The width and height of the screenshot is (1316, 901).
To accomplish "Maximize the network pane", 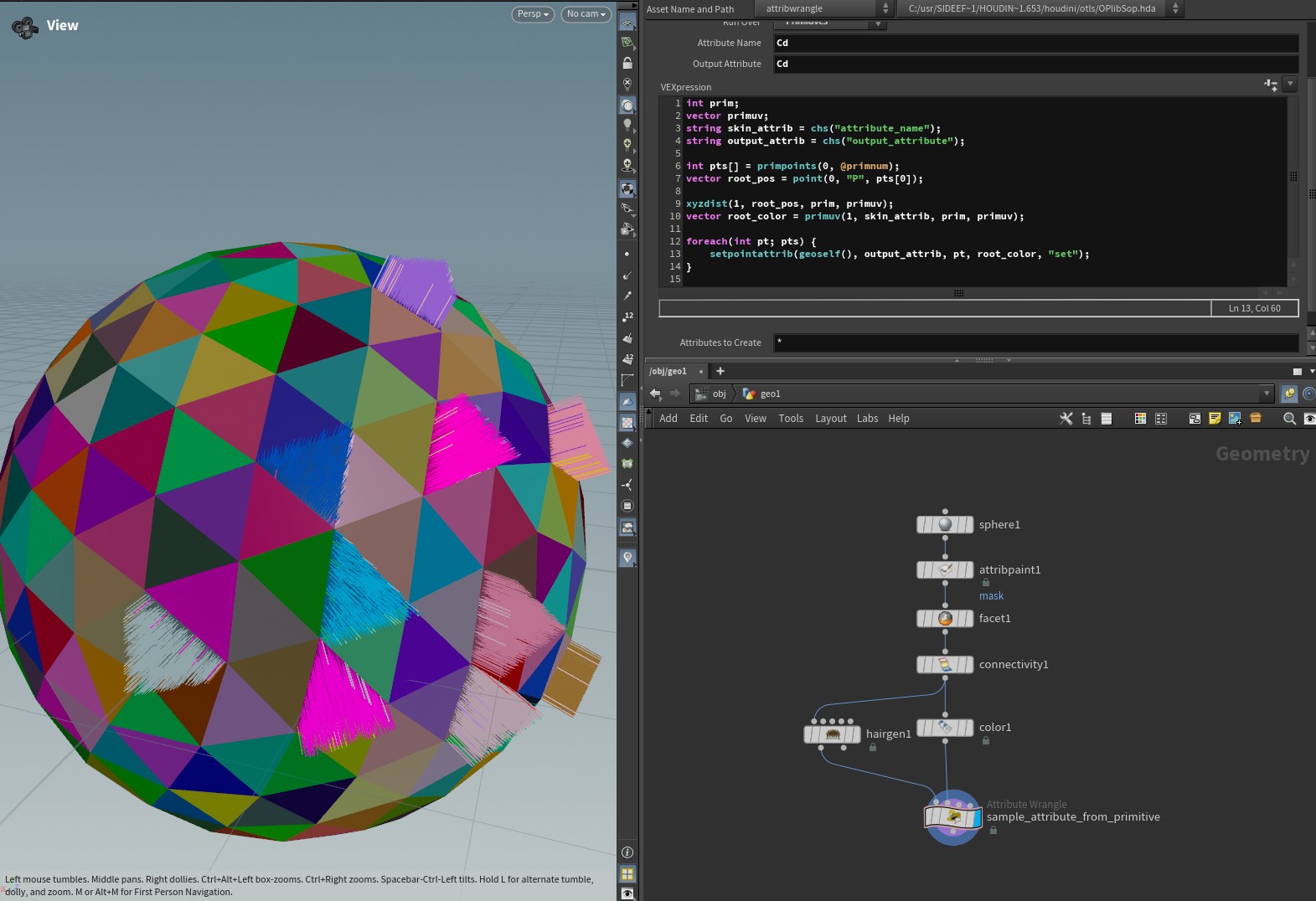I will click(x=1298, y=371).
